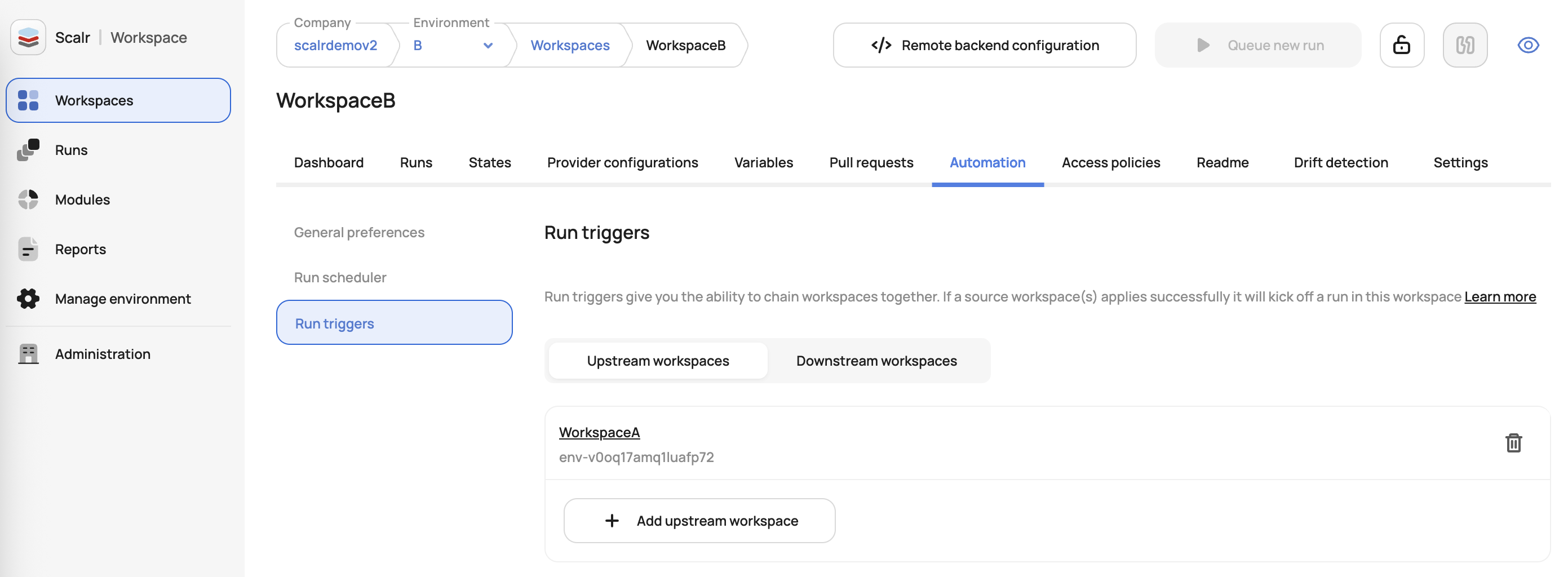Open Reports in the sidebar

(118, 250)
